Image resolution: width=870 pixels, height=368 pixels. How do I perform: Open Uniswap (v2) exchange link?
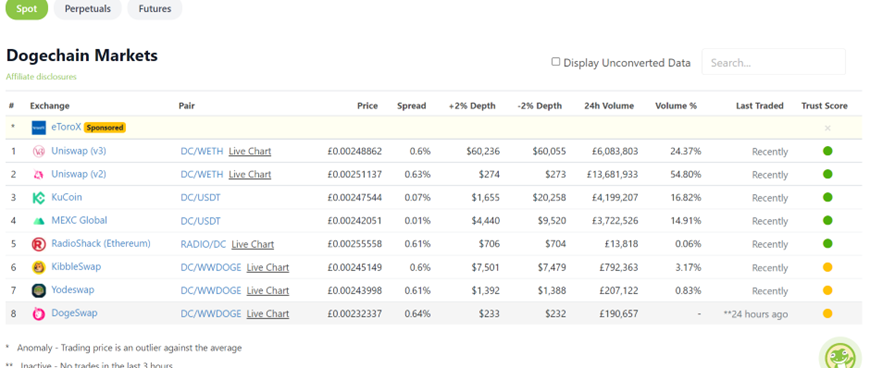(79, 174)
